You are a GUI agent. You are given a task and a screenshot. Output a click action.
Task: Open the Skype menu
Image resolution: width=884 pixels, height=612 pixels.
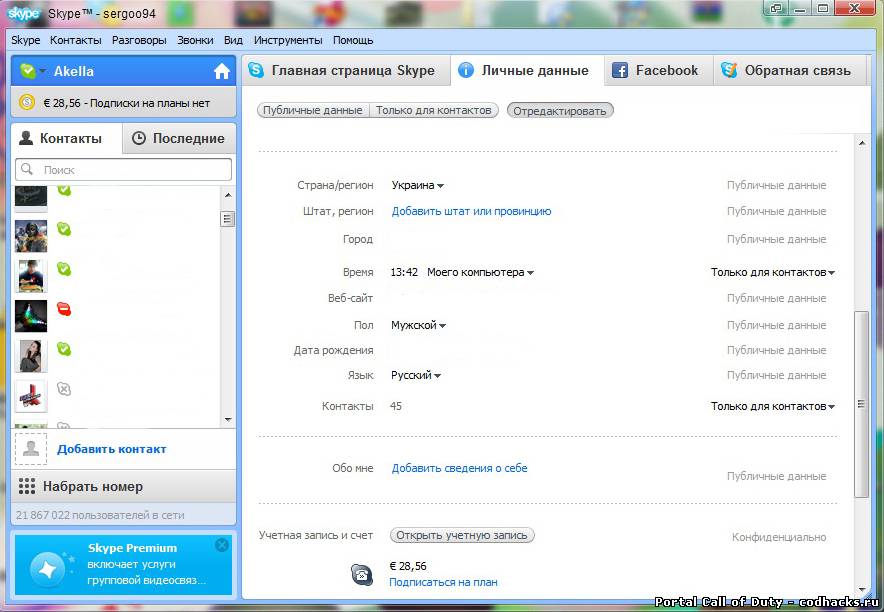[x=25, y=40]
